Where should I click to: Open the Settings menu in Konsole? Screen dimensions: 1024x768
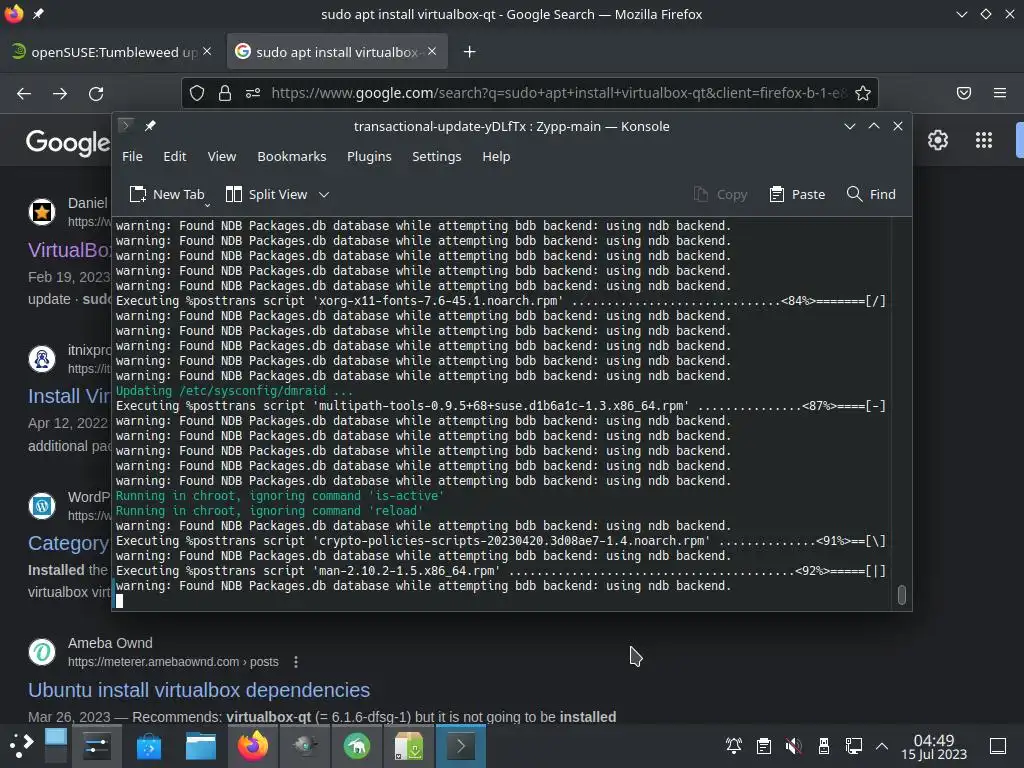pos(436,156)
